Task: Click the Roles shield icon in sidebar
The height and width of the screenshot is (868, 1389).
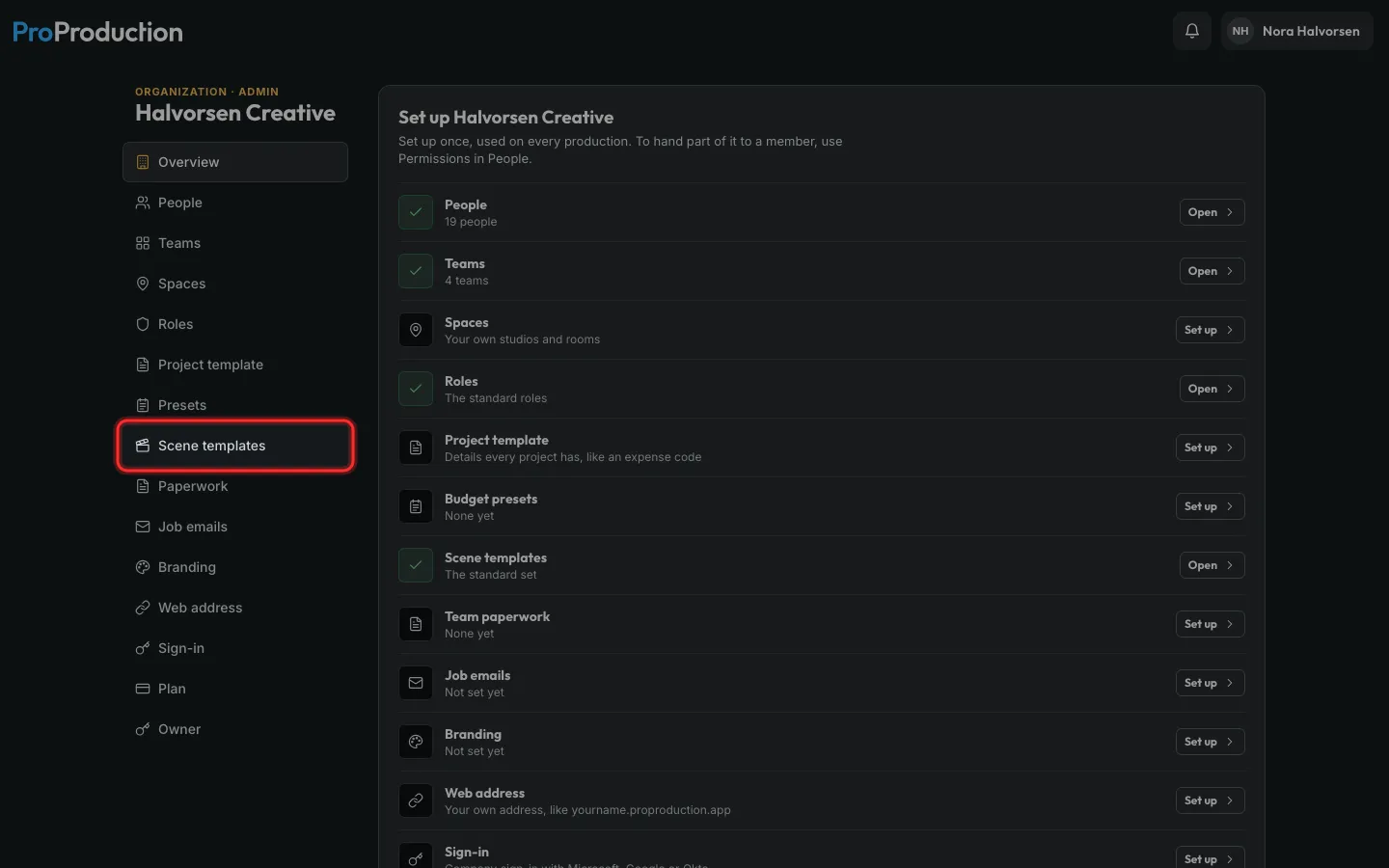Action: pyautogui.click(x=143, y=324)
